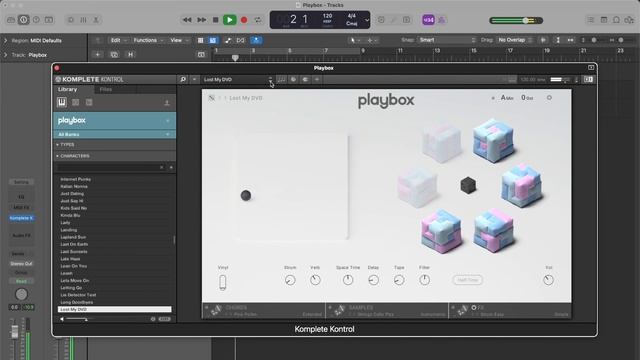Open the Snap Smart dropdown
Screen dimensions: 640x360
[x=447, y=40]
